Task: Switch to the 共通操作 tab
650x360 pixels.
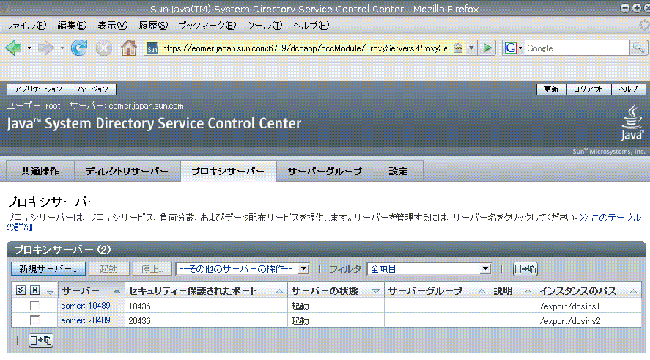Action: (x=41, y=171)
